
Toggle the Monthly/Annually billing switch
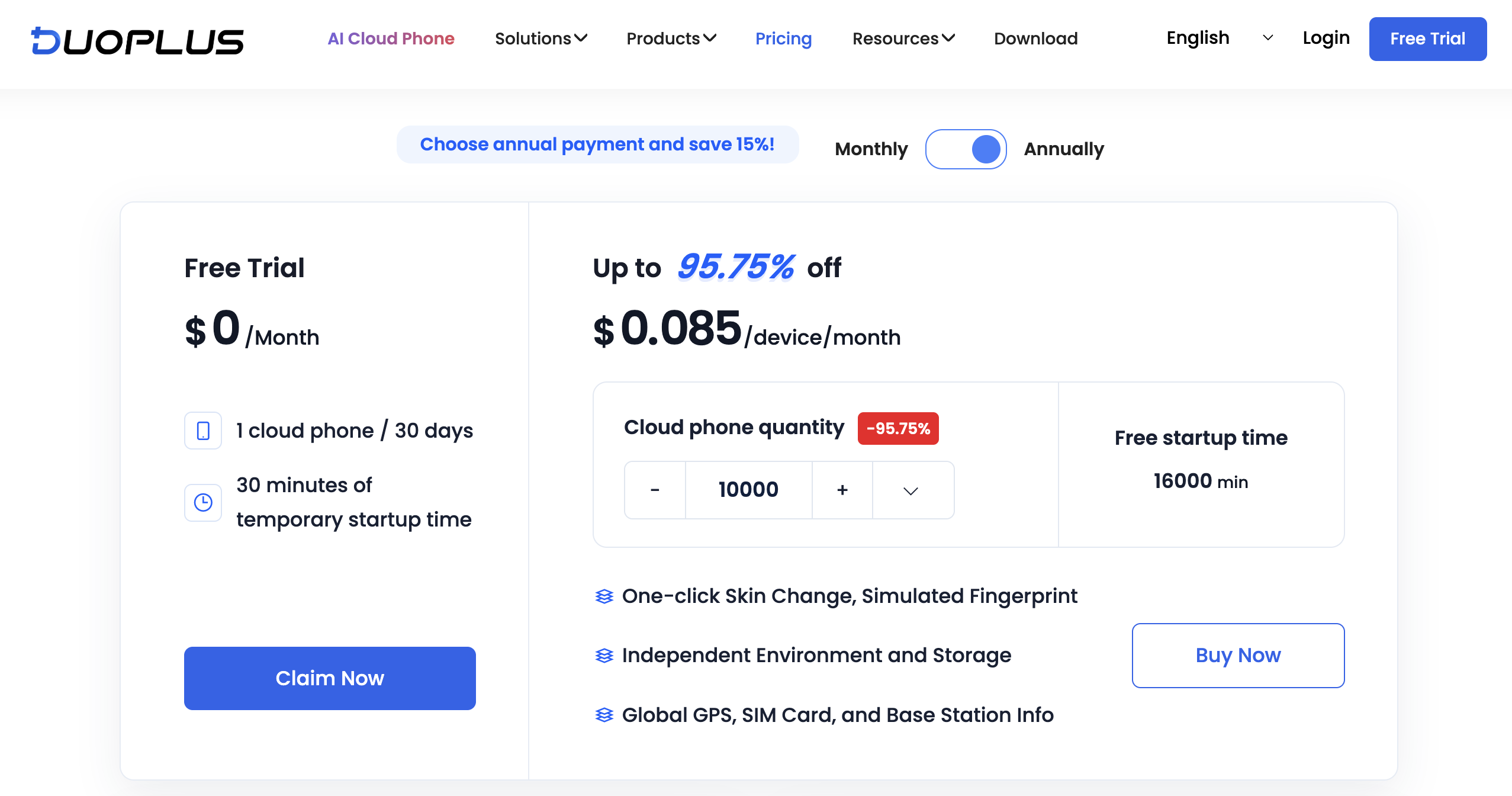(x=966, y=149)
